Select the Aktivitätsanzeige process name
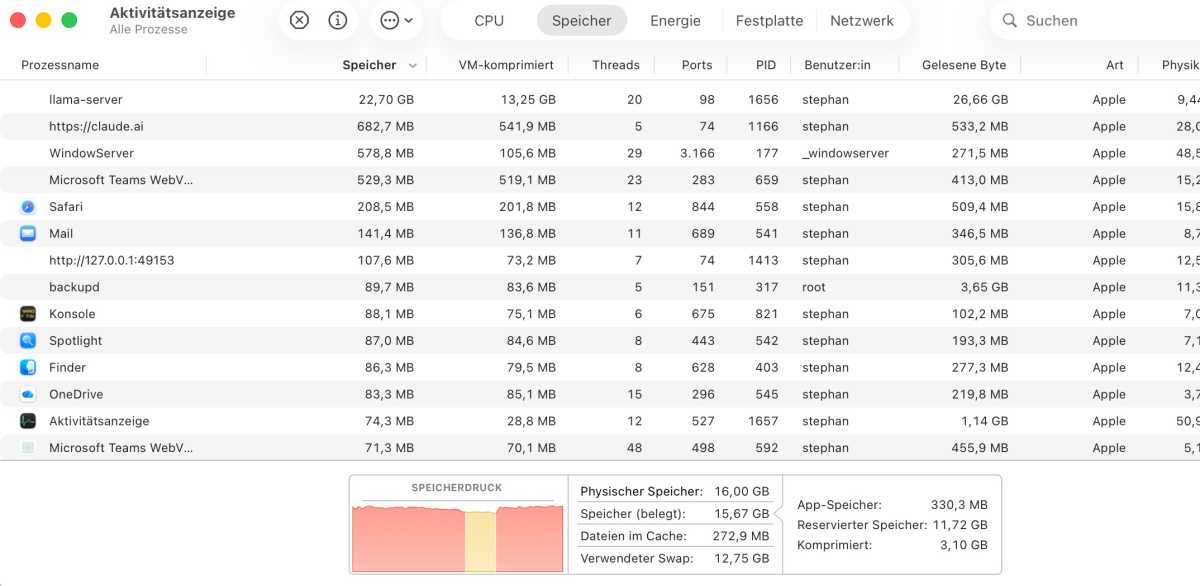1200x586 pixels. [99, 421]
